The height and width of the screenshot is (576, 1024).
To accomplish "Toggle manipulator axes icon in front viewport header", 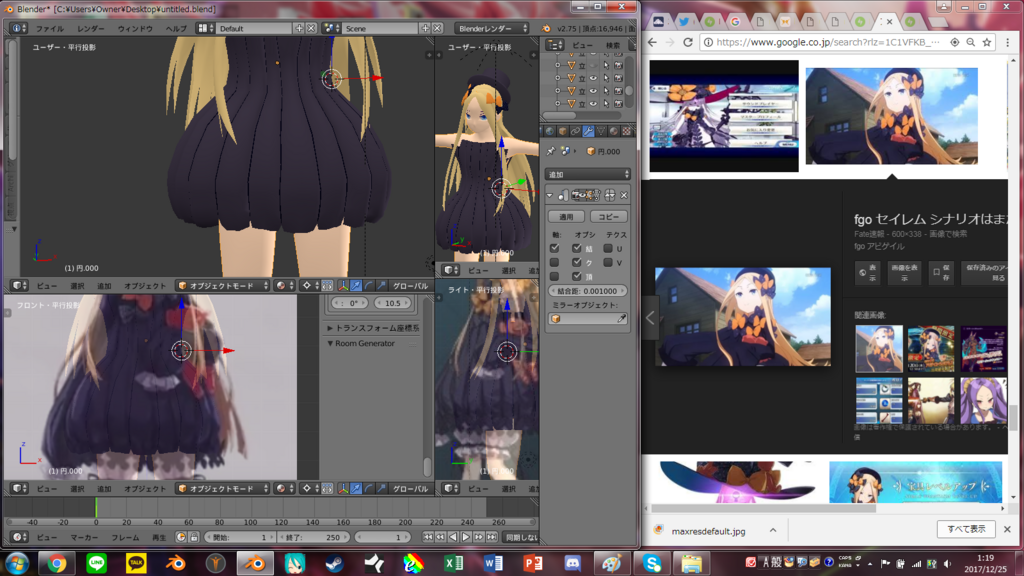I will tap(343, 488).
